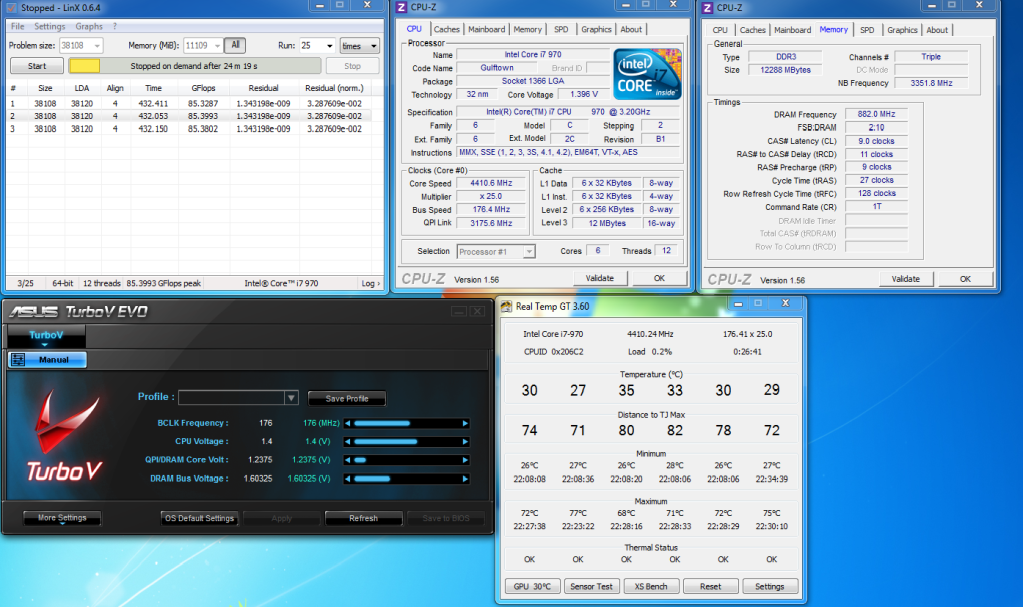This screenshot has width=1023, height=607.
Task: Expand the Log panel in LinX
Action: coord(371,283)
